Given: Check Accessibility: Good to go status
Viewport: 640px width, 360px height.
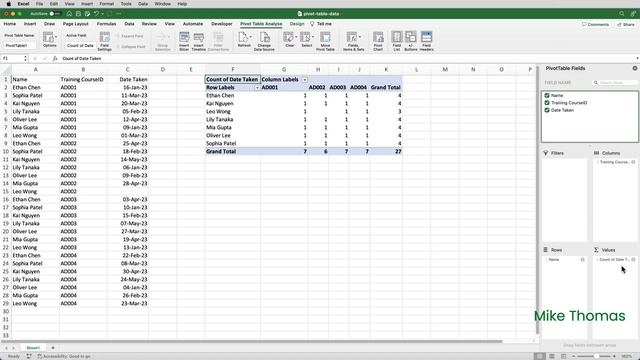Looking at the screenshot, I should [64, 356].
